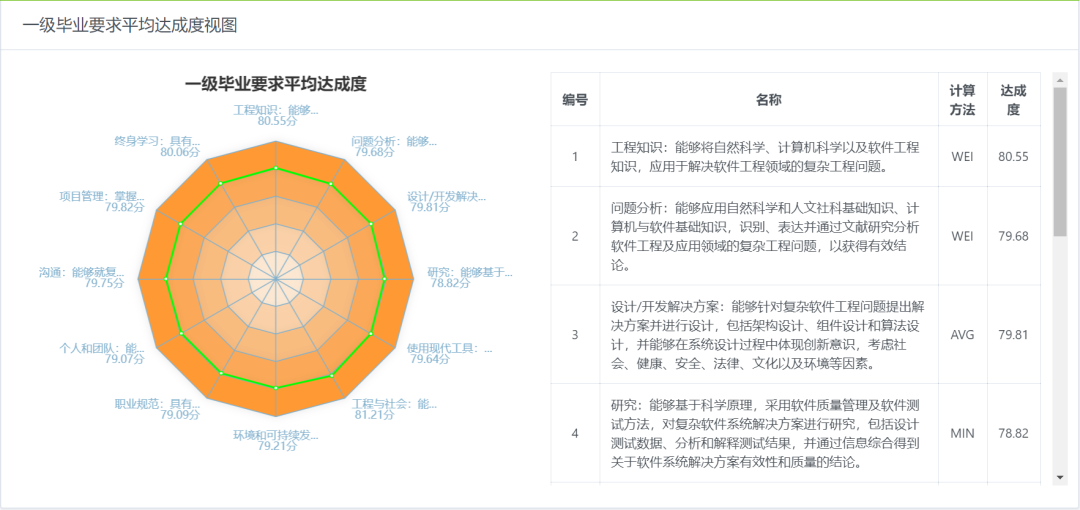Viewport: 1080px width, 510px height.
Task: Select the 工程知识 80.55分 radar label
Action: pos(275,115)
